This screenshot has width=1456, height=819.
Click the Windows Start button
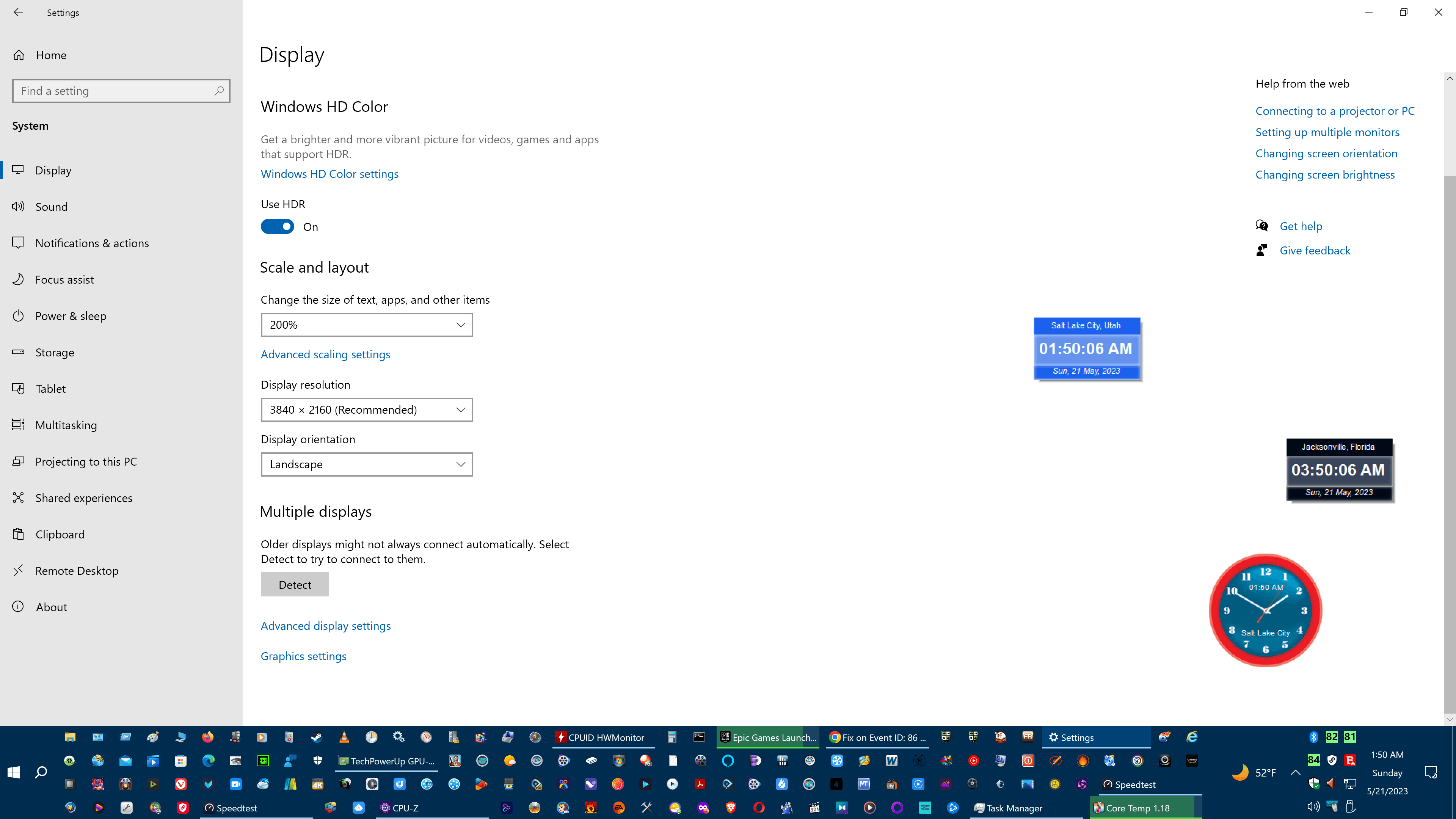(x=14, y=772)
